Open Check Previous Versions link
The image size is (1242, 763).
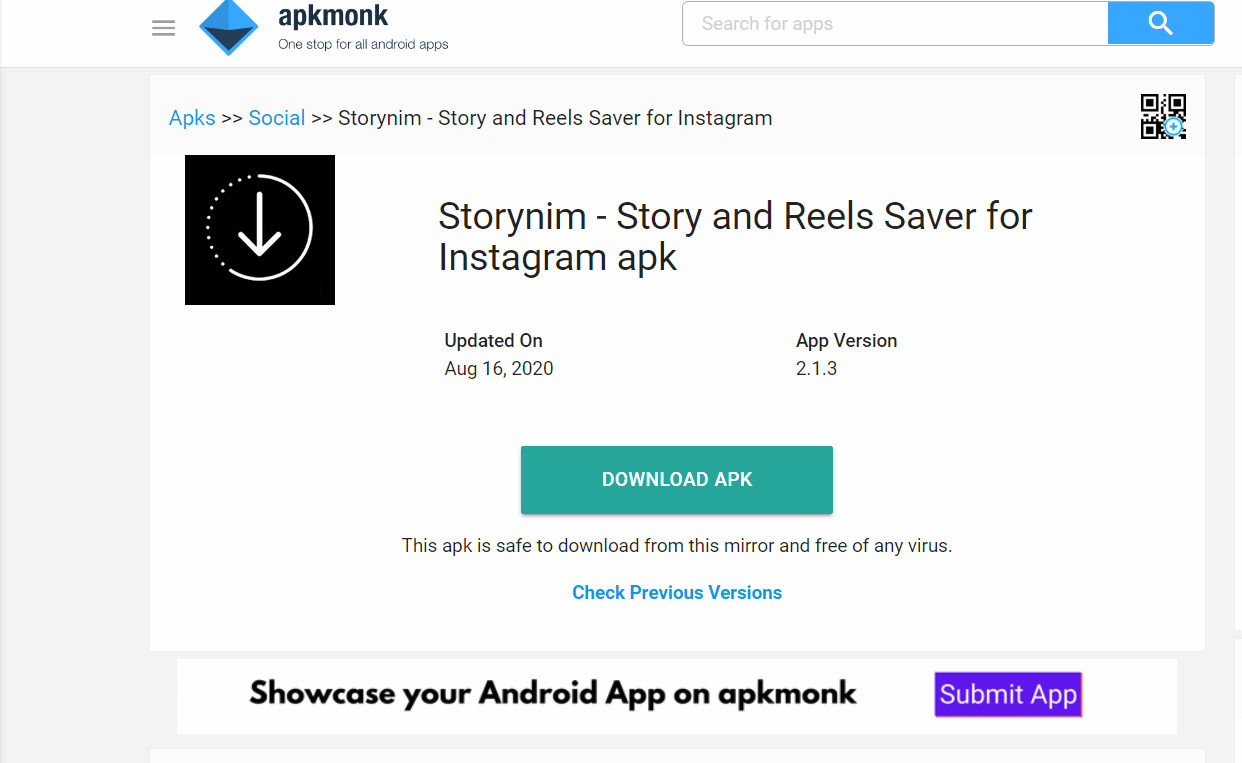(677, 593)
